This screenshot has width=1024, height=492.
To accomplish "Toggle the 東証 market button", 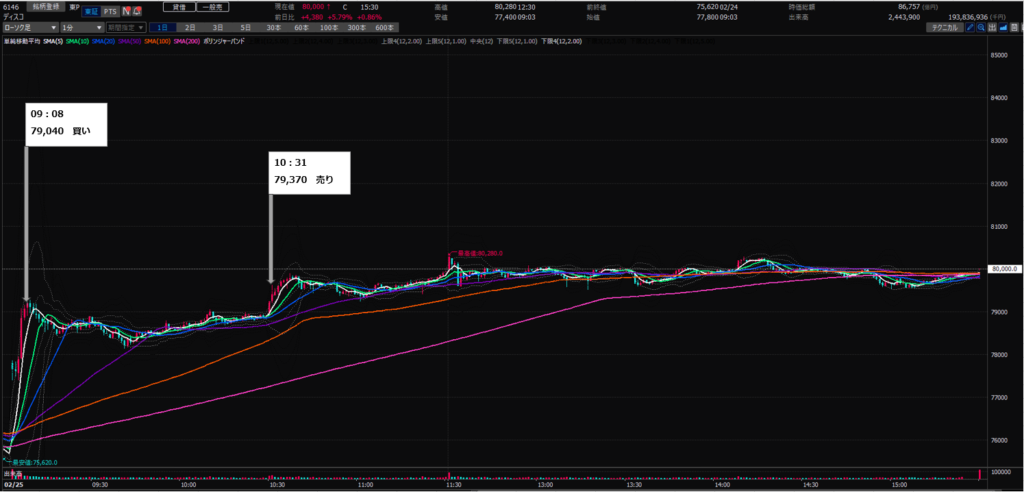I will tap(88, 10).
